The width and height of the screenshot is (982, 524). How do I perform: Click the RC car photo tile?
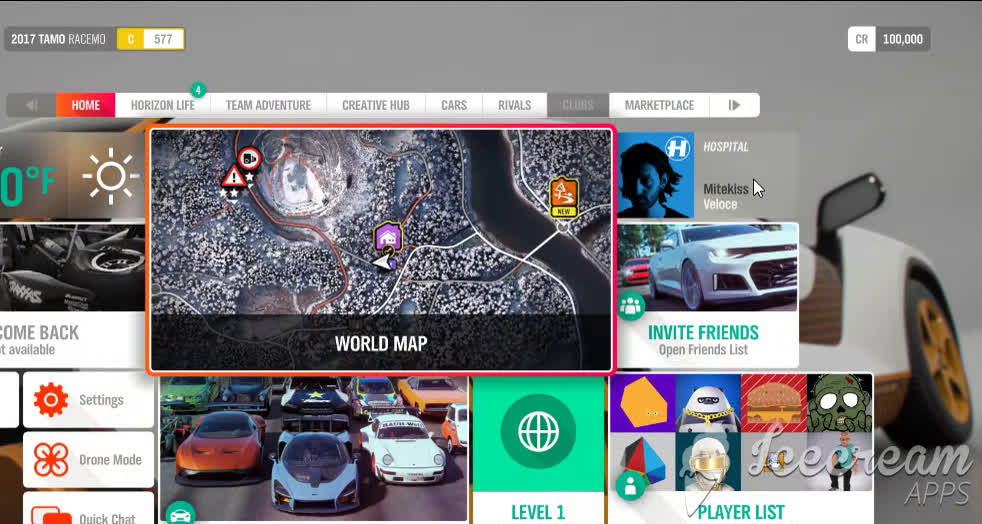(72, 267)
